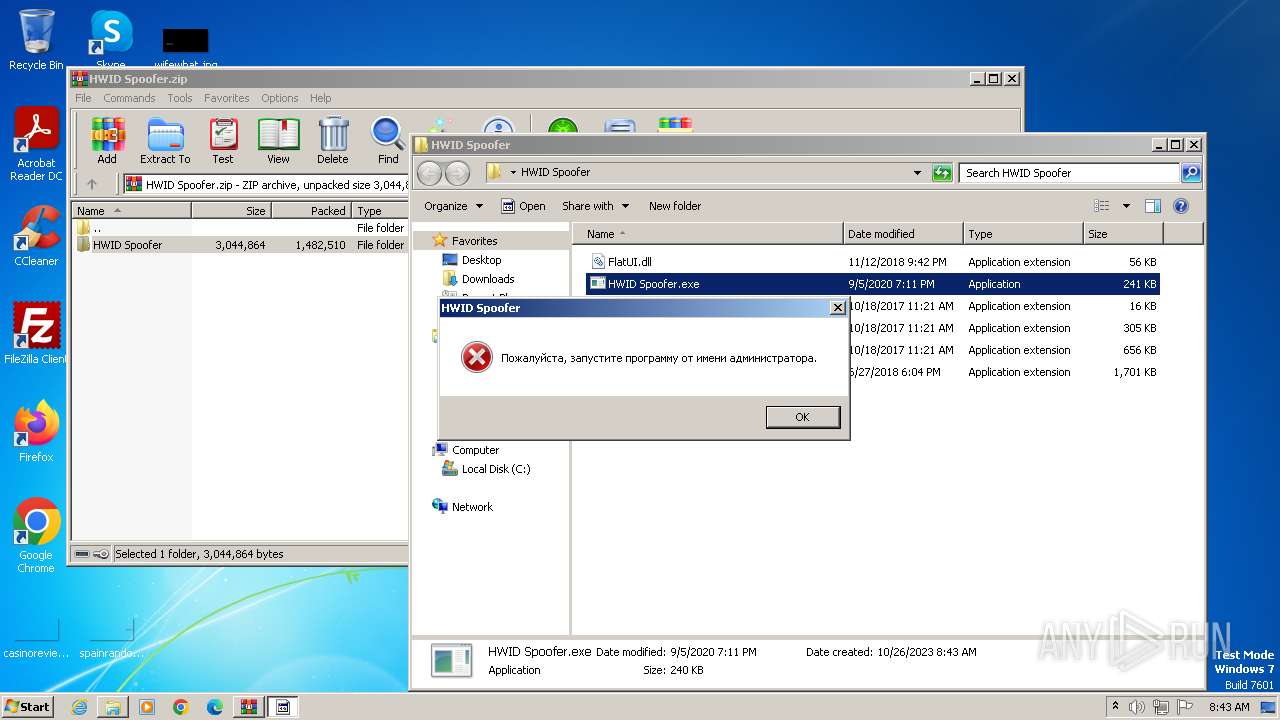Click the volume icon in system tray
Screen dimensions: 1280x720
[x=1136, y=707]
